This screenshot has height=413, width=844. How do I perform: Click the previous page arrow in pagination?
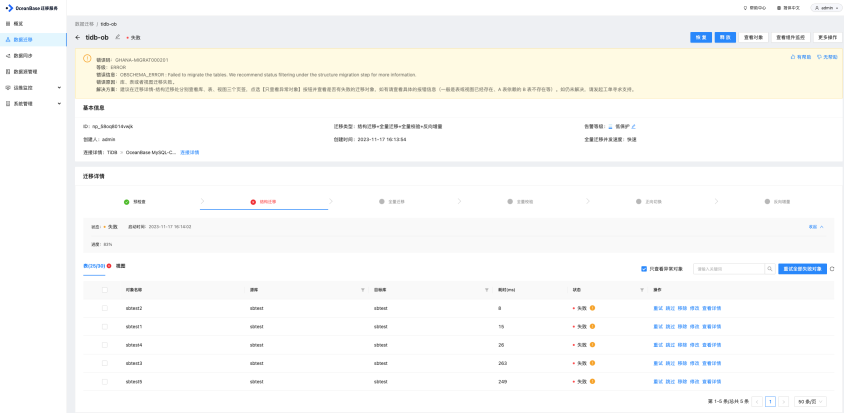(757, 401)
